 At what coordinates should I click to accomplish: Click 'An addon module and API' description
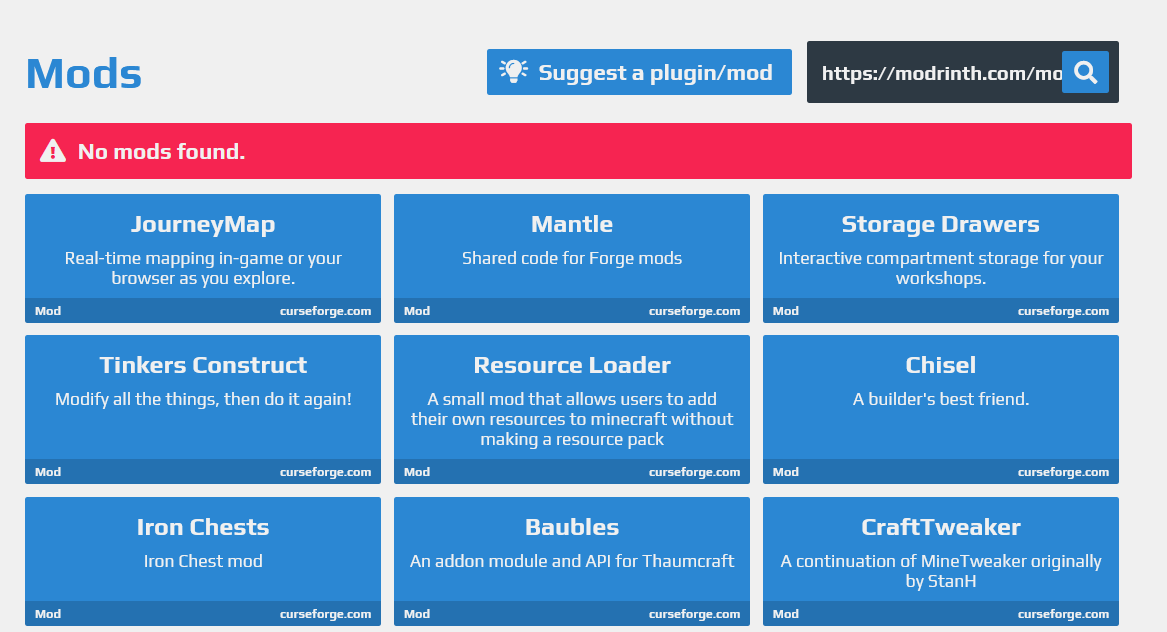[572, 561]
